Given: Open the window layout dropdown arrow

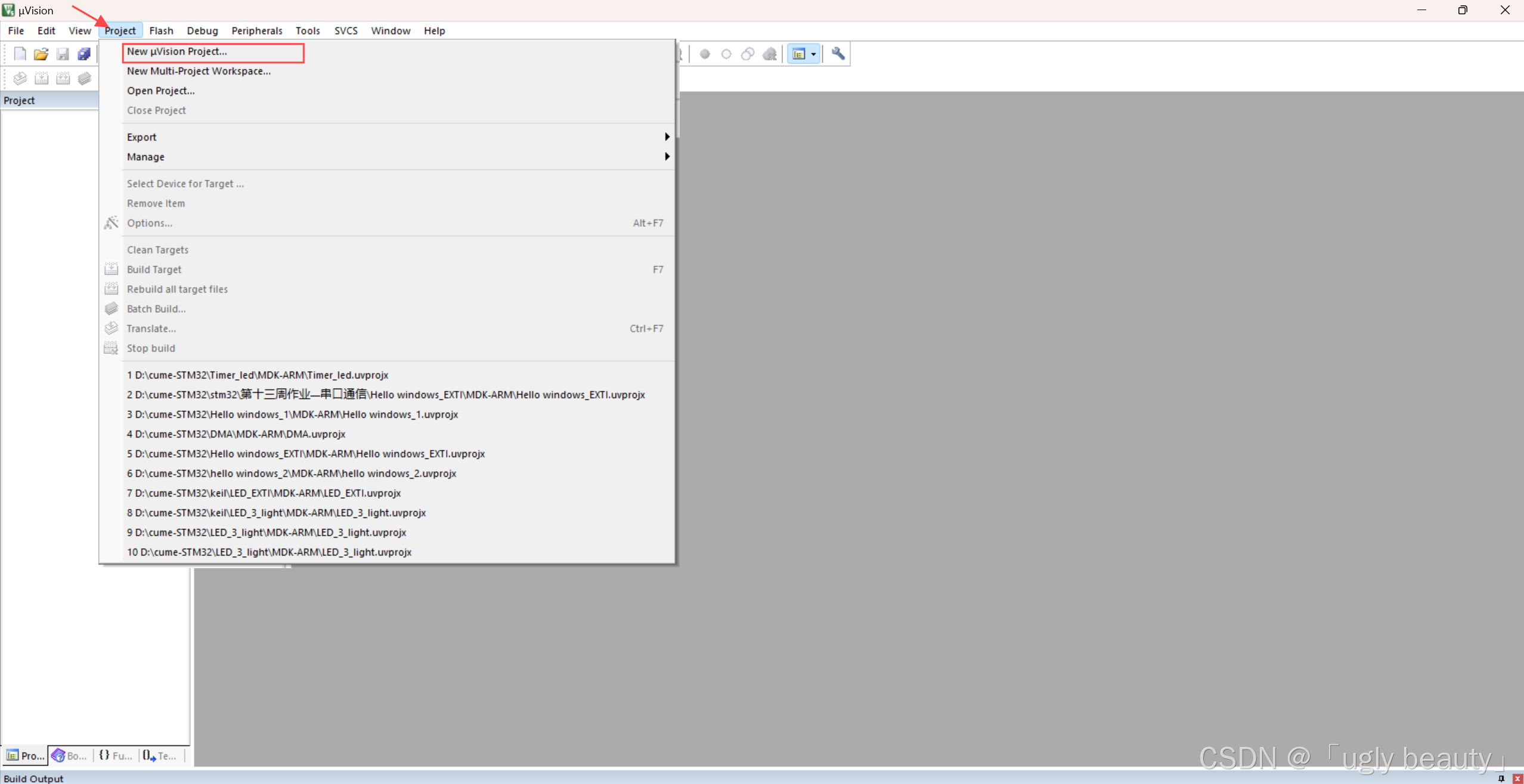Looking at the screenshot, I should coord(813,54).
